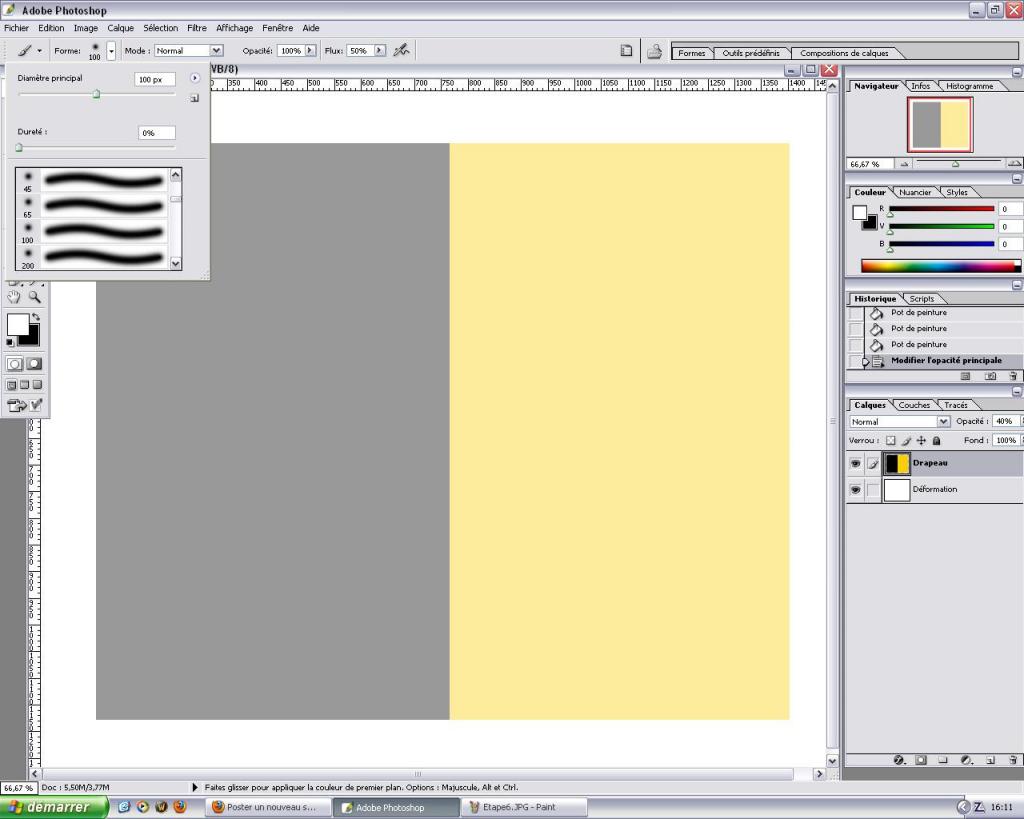Click the Diamètre principal slider handle
This screenshot has height=819, width=1024.
coord(97,95)
